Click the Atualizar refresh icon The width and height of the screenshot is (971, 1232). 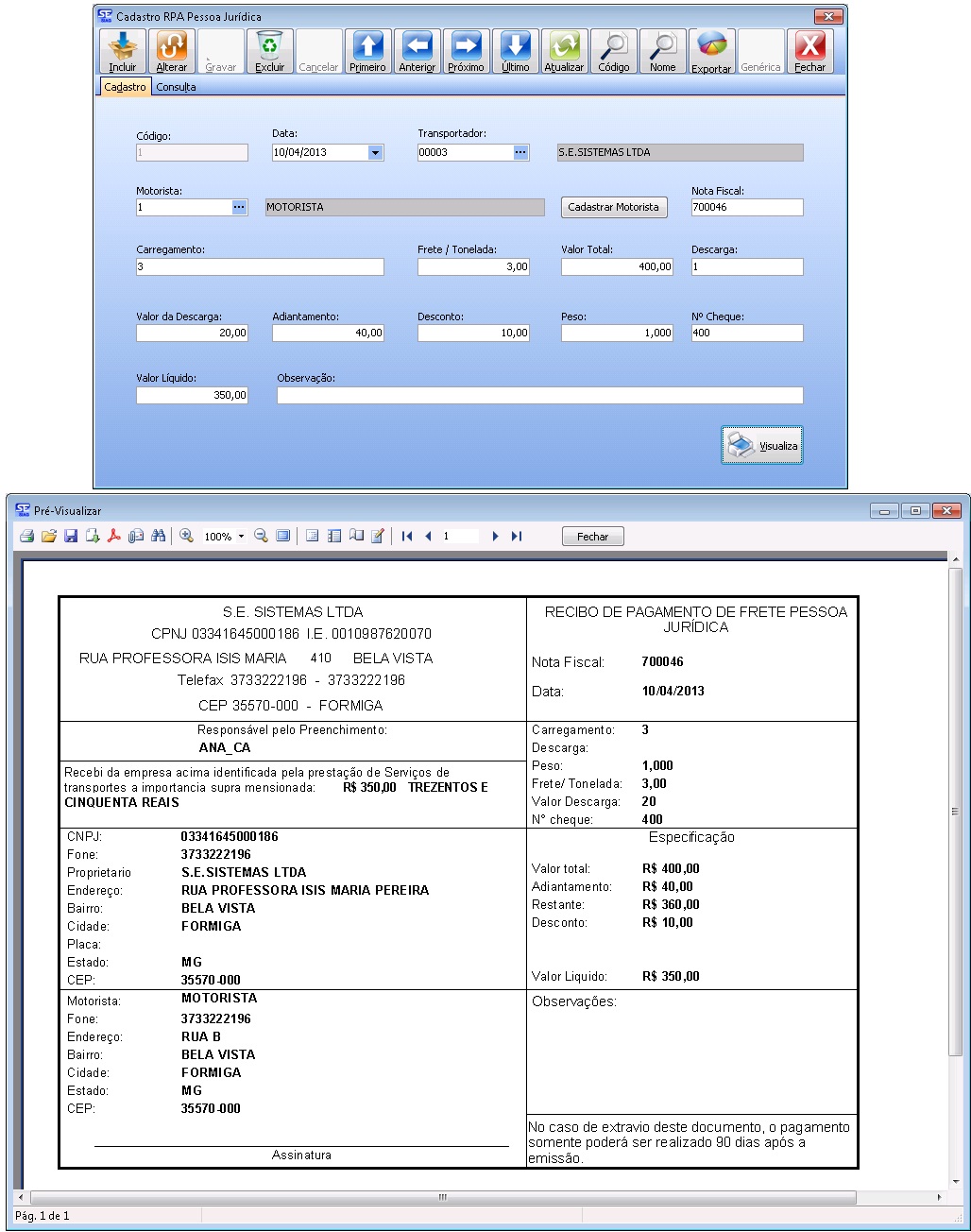[564, 51]
